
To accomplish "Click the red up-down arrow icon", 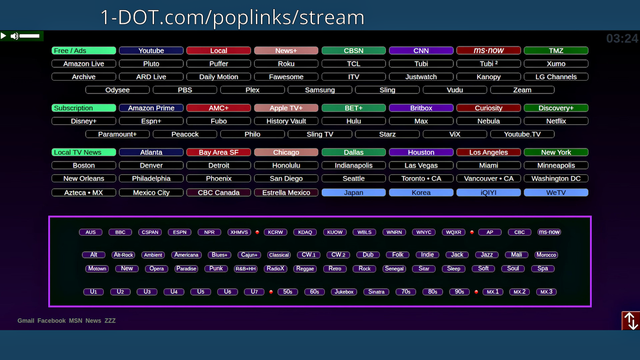I will [x=631, y=321].
